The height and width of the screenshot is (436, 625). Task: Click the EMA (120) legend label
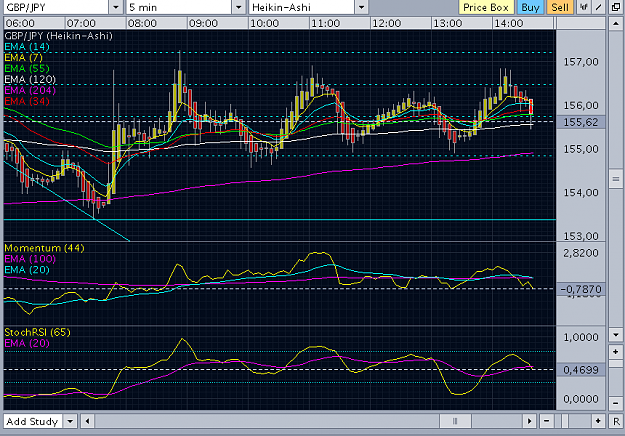[30, 79]
